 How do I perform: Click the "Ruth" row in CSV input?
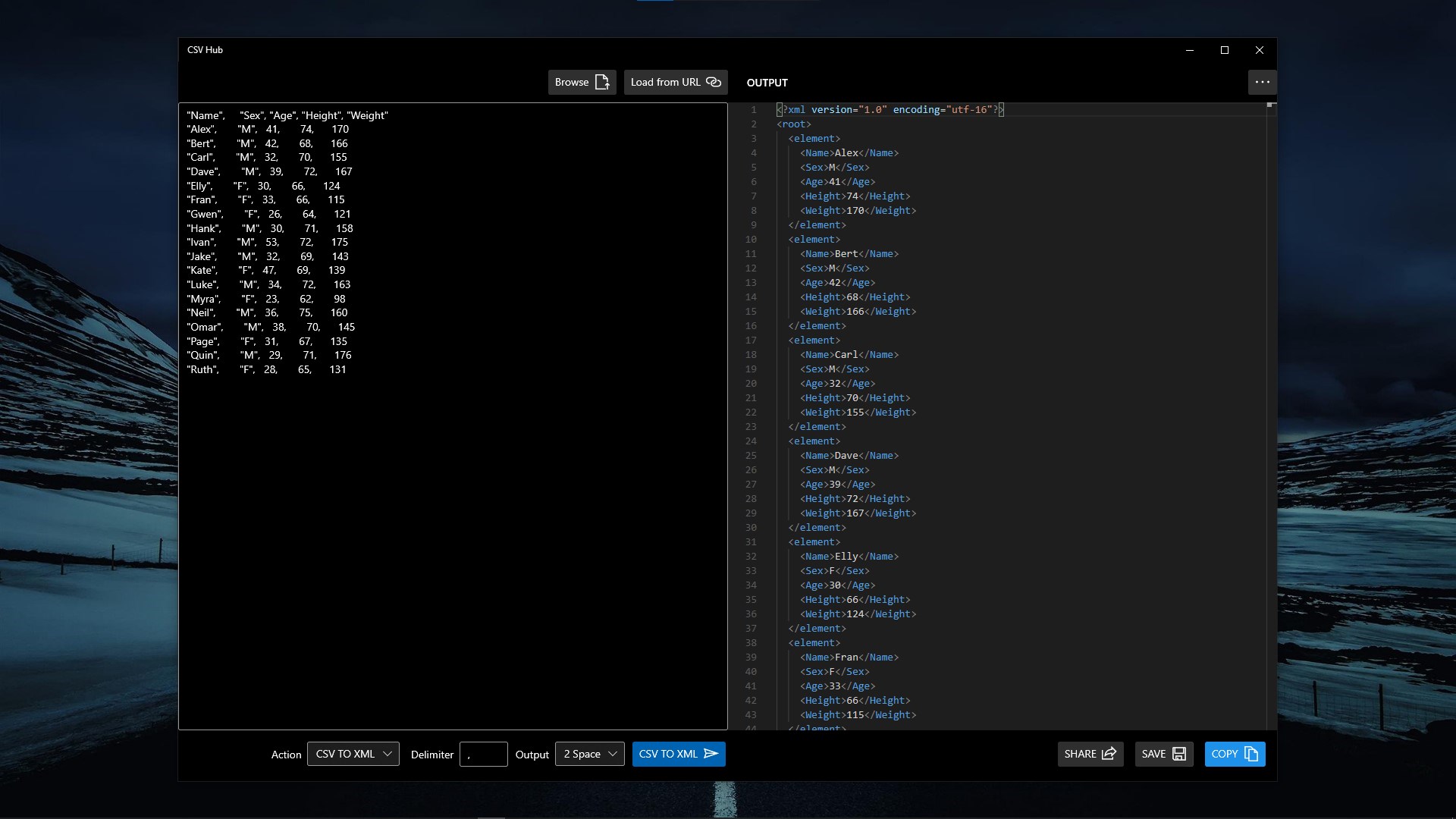(x=266, y=369)
